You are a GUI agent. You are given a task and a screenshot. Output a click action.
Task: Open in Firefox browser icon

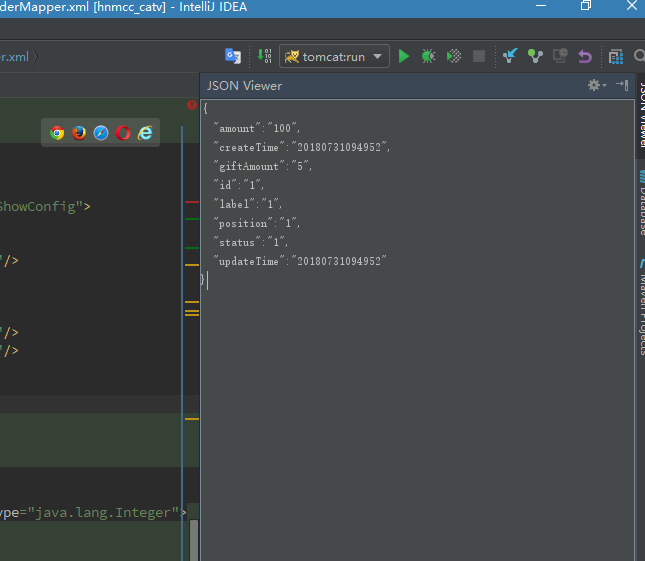(x=79, y=133)
